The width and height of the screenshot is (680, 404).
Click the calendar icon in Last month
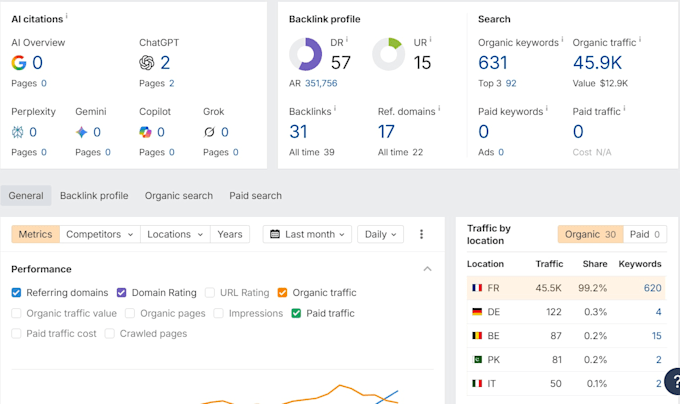275,234
